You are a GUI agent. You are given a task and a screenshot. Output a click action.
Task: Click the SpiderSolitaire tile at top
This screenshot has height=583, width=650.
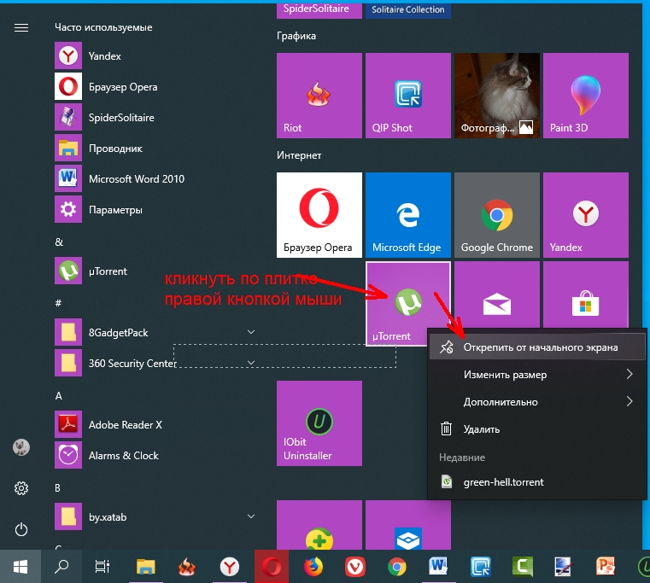tap(319, 11)
